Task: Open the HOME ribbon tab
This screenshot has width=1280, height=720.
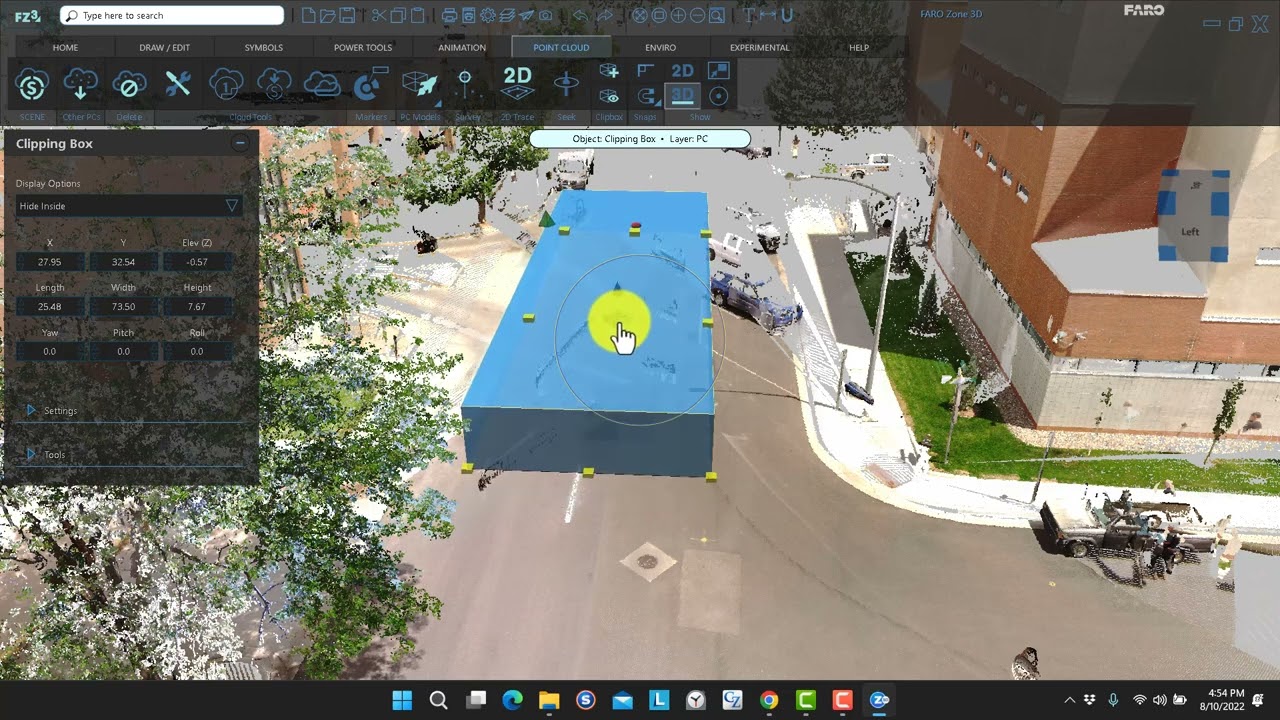Action: pyautogui.click(x=65, y=47)
